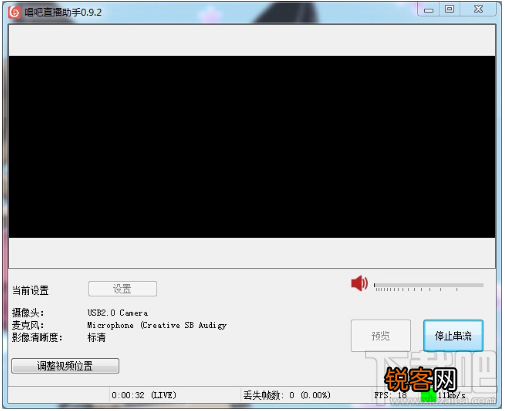Click the 标清 clarity value

96,337
